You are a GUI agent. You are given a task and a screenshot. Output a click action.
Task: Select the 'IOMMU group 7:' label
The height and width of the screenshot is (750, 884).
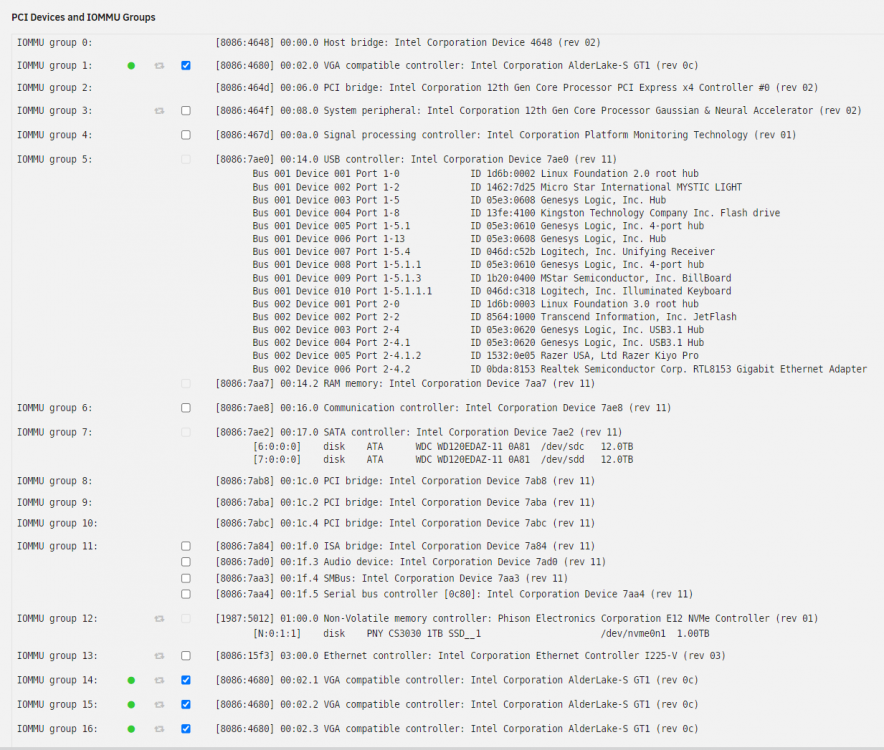tap(55, 433)
